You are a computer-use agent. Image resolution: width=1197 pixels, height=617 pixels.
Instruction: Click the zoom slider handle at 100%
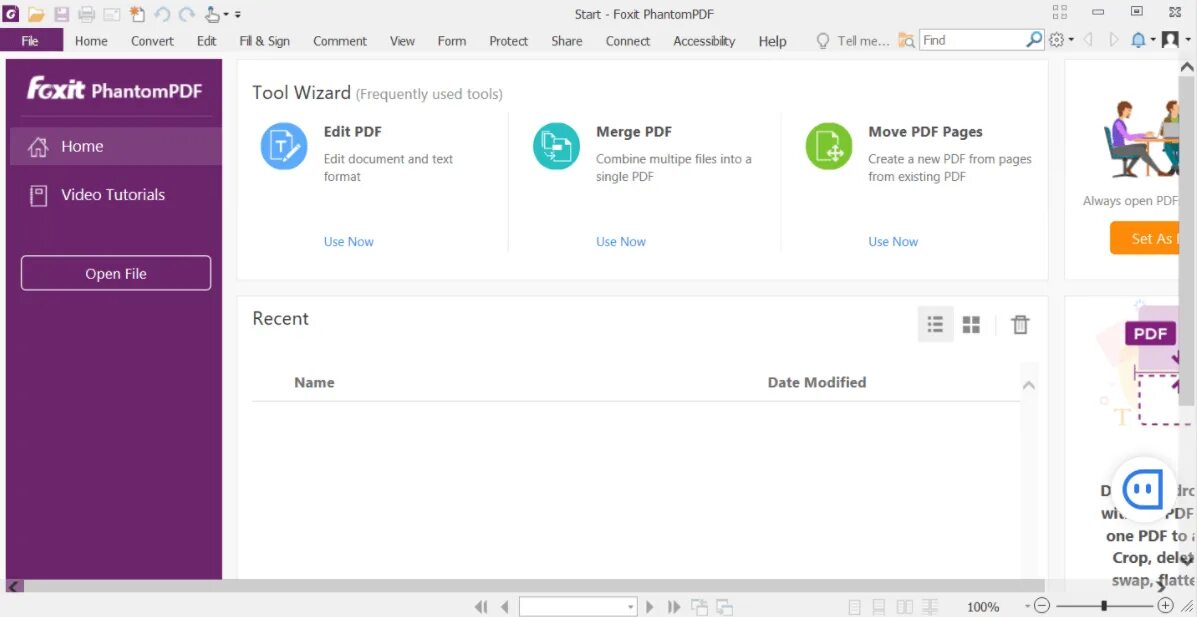(x=1104, y=606)
